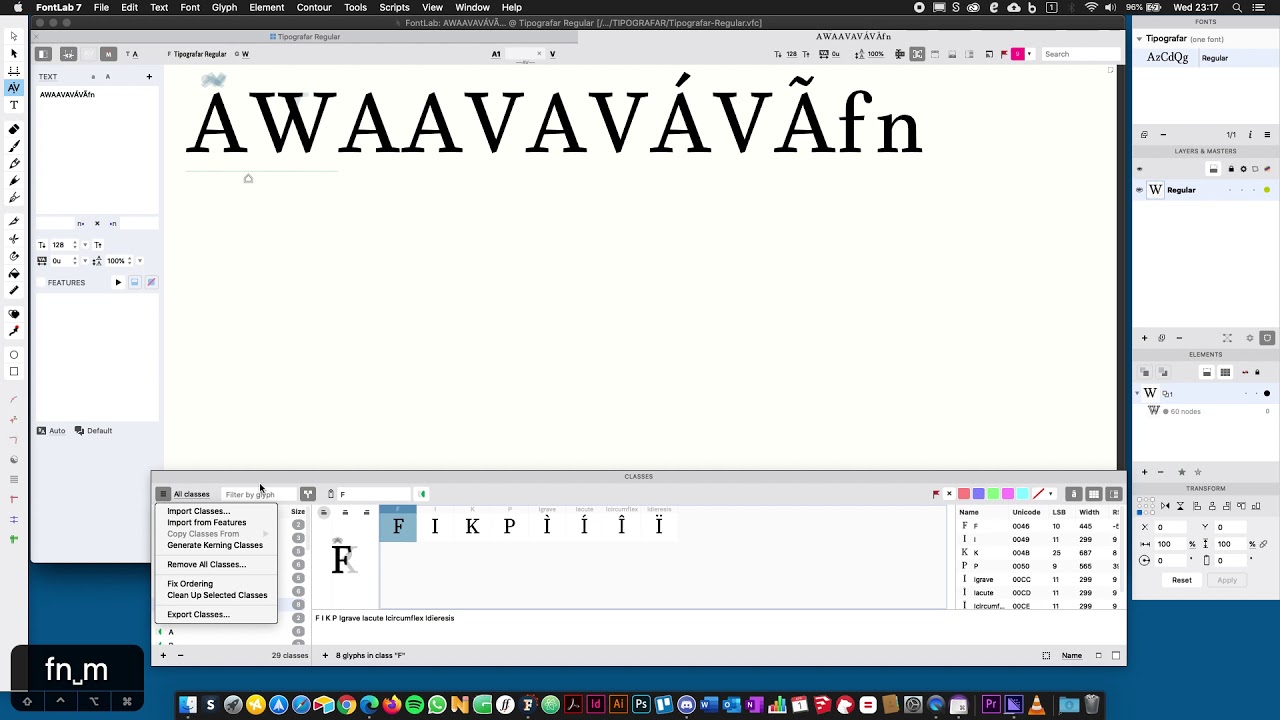Expand the W element tree
This screenshot has width=1280, height=720.
click(1138, 393)
